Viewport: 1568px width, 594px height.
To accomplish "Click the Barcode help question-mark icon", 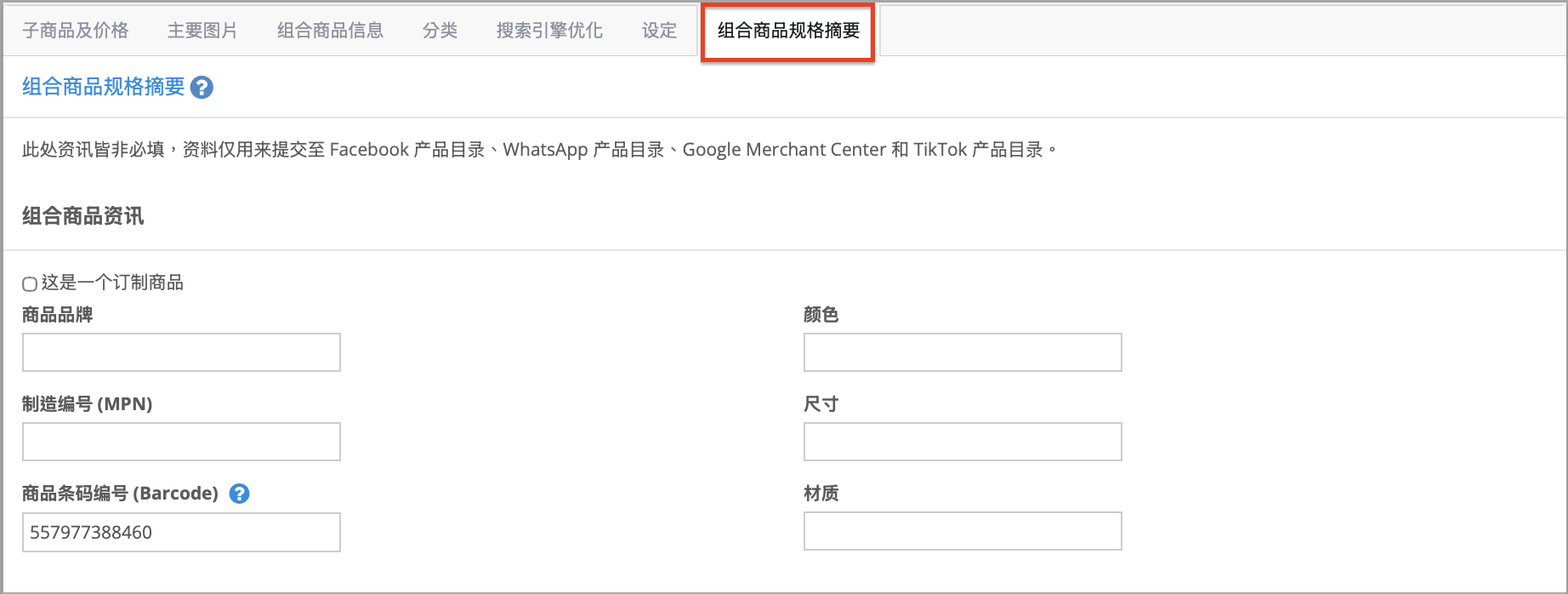I will click(240, 494).
